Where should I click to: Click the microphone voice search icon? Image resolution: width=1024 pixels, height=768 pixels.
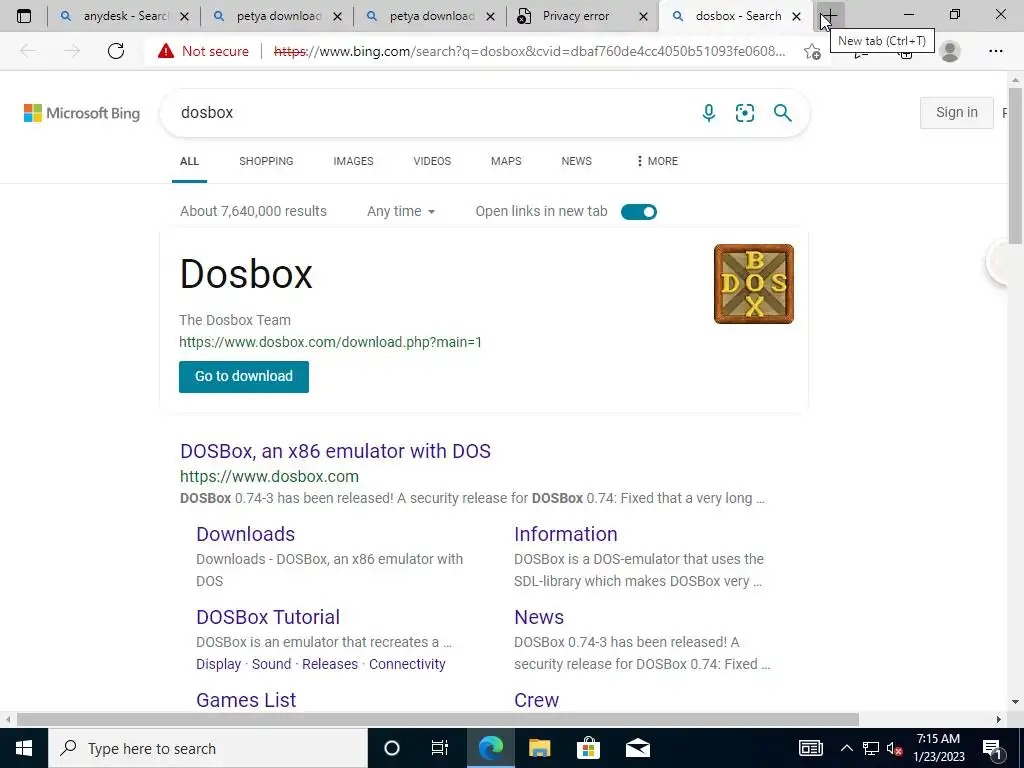pos(709,113)
